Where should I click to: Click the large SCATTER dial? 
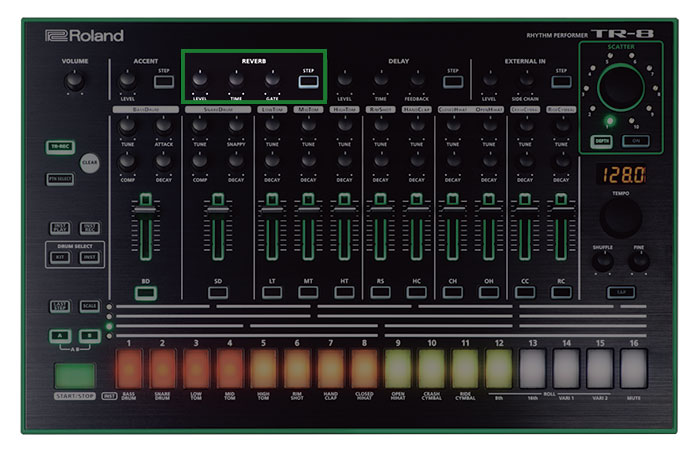point(621,88)
